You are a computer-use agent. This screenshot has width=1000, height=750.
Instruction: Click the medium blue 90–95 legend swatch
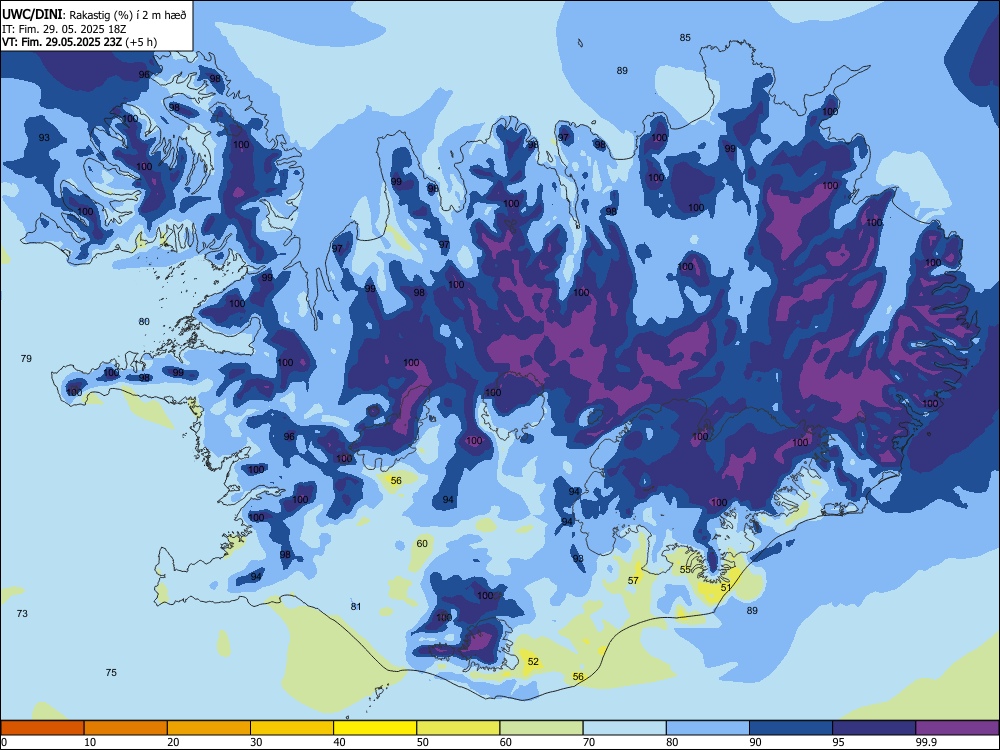click(x=791, y=728)
